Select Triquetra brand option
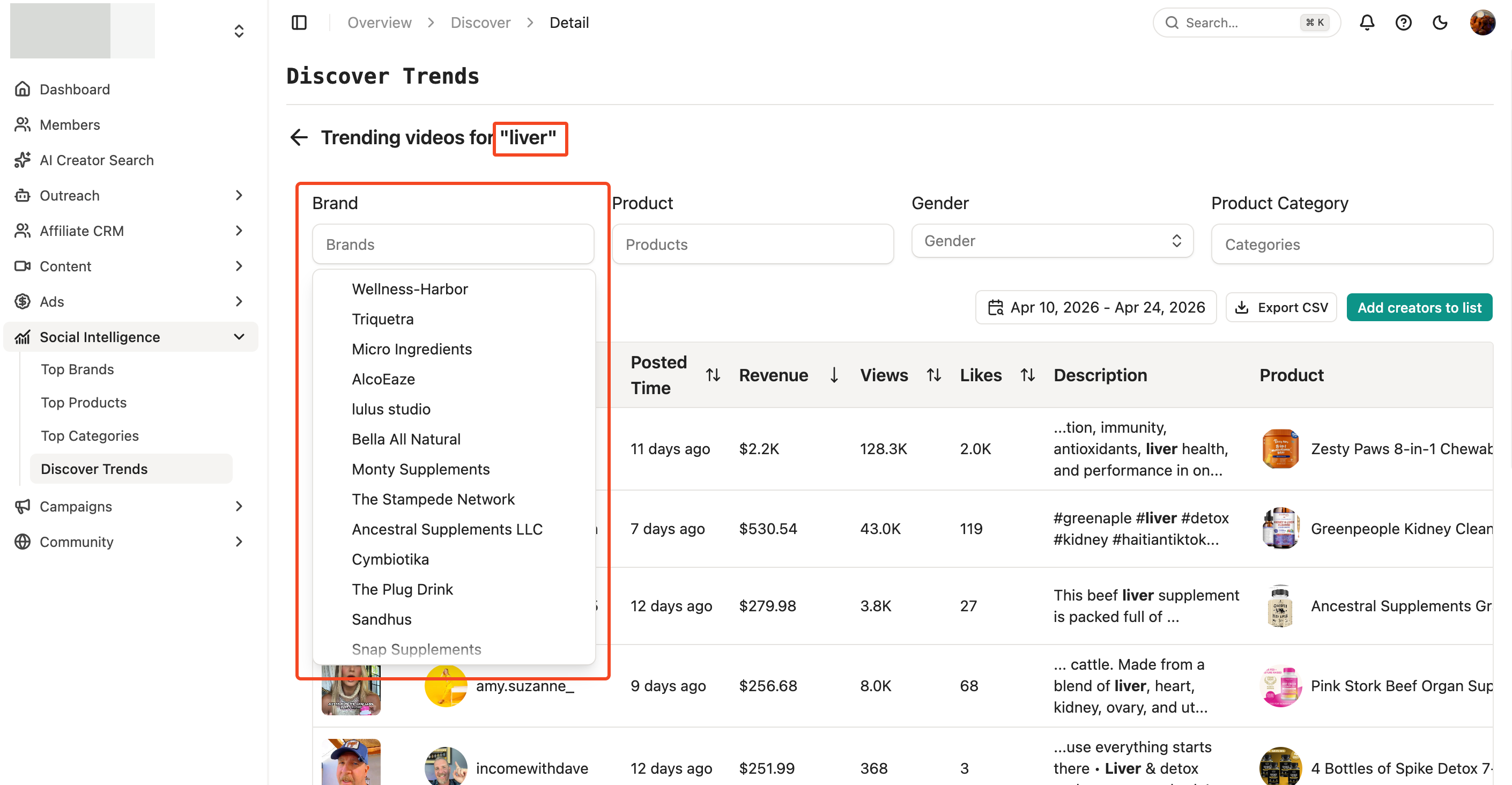 383,319
